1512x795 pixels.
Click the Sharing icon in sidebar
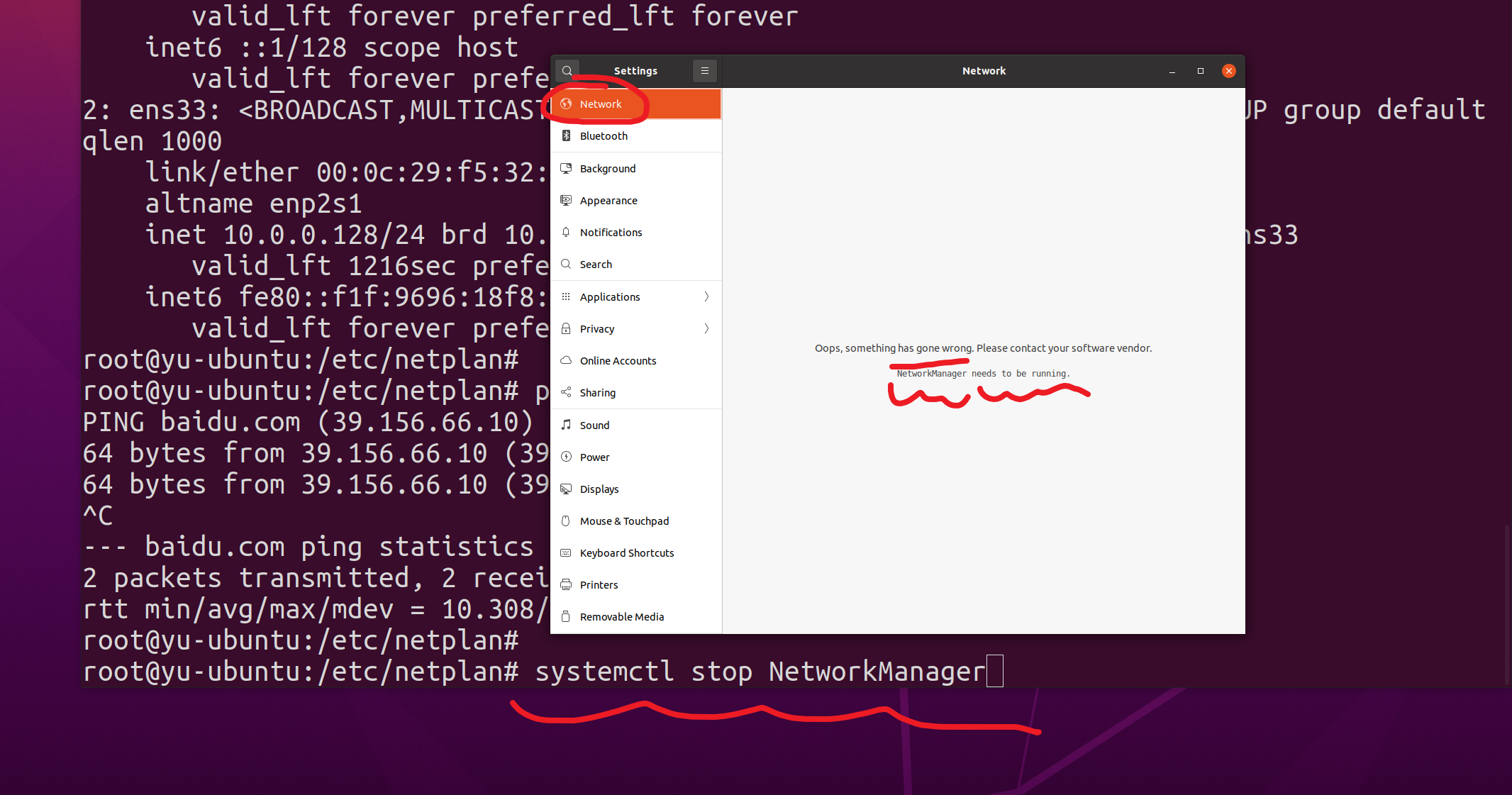[x=566, y=393]
